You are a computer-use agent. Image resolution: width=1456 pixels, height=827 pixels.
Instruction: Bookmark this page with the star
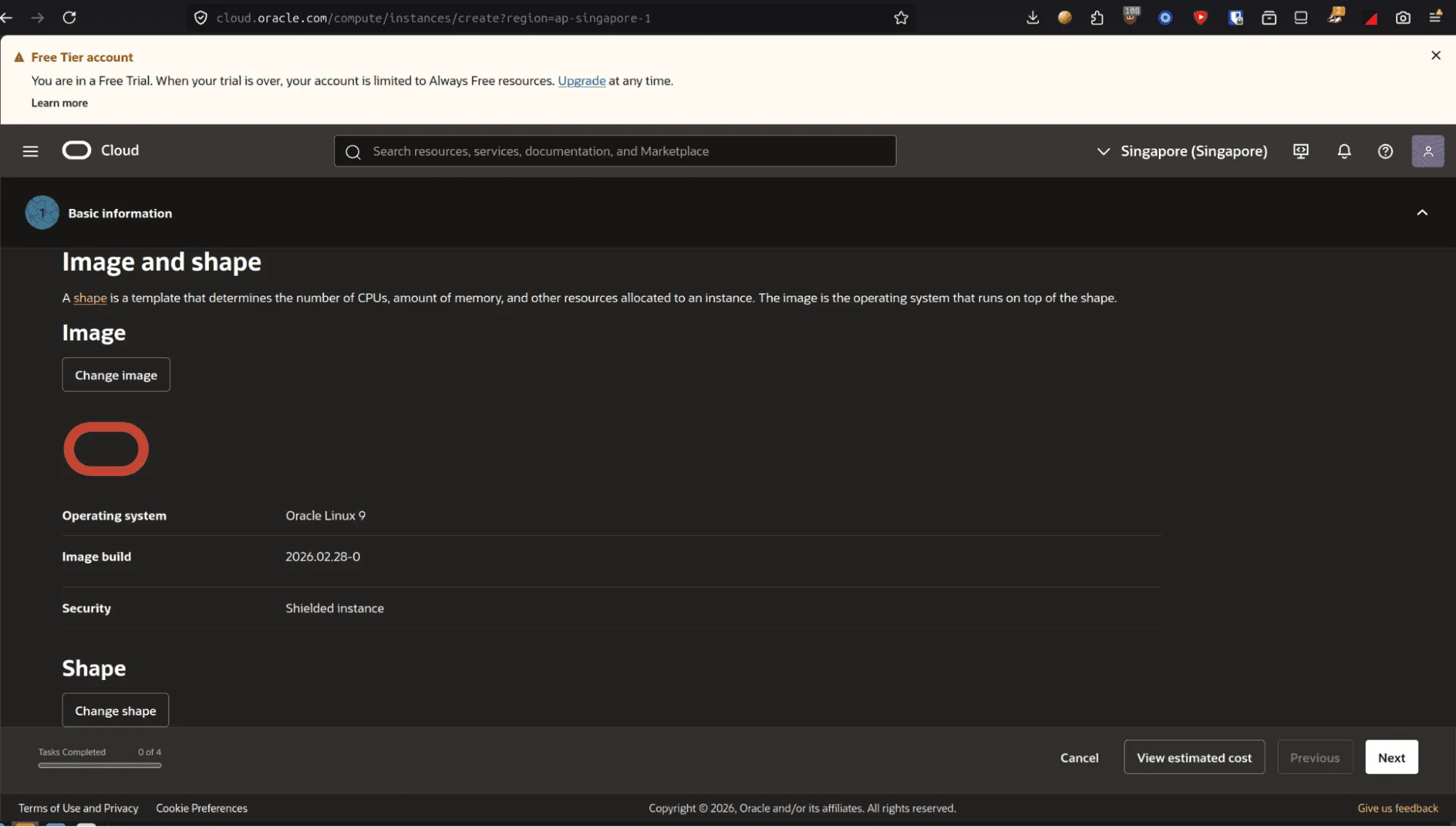(901, 17)
